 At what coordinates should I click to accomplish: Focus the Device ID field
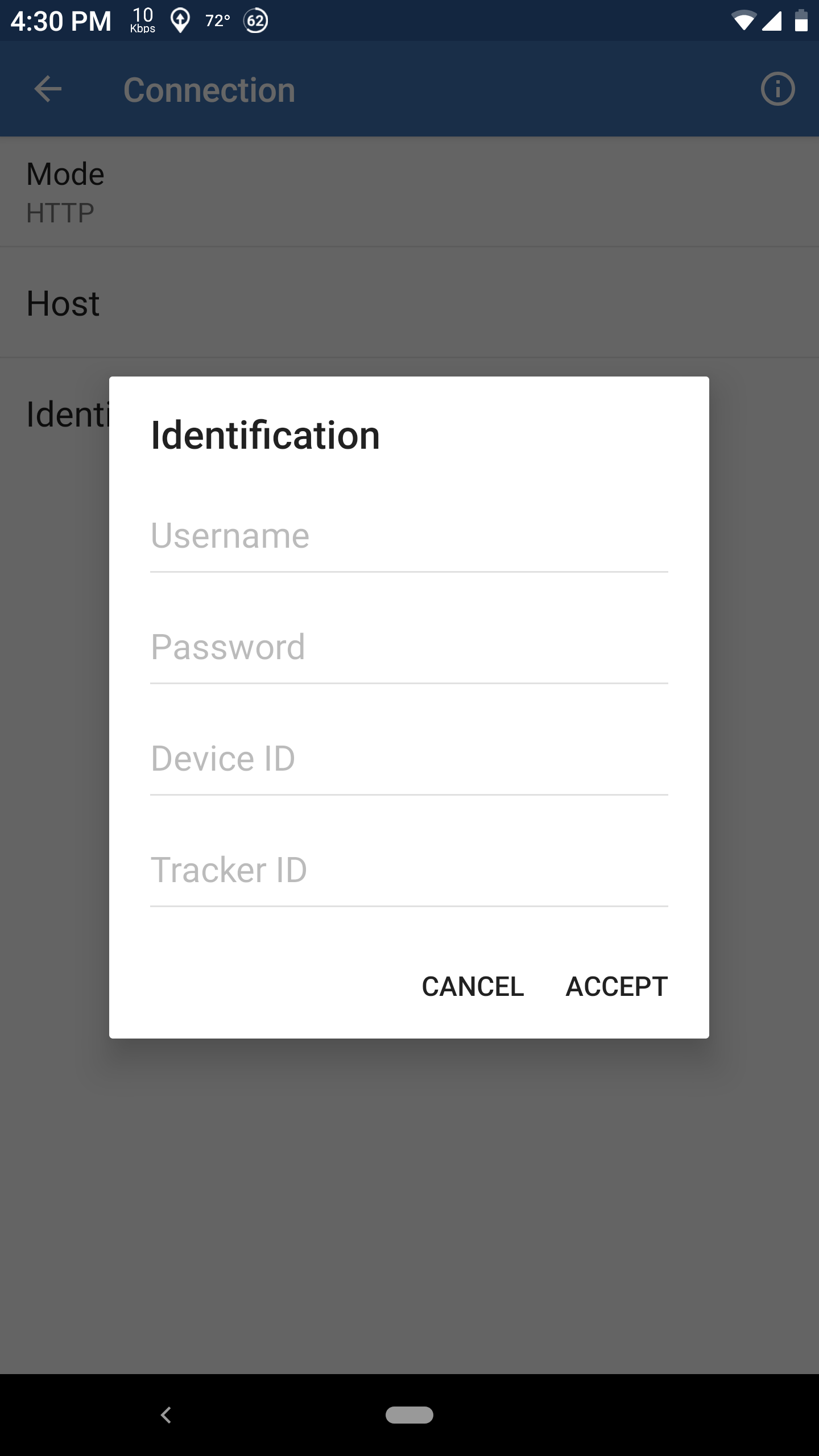[x=409, y=759]
